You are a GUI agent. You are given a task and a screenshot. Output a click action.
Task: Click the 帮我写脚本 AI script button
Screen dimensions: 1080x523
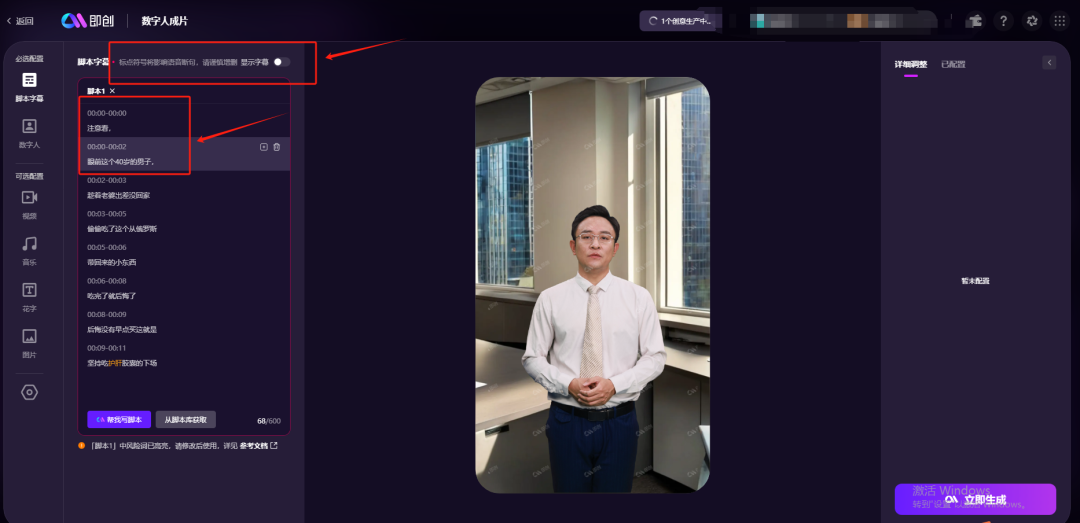tap(118, 419)
